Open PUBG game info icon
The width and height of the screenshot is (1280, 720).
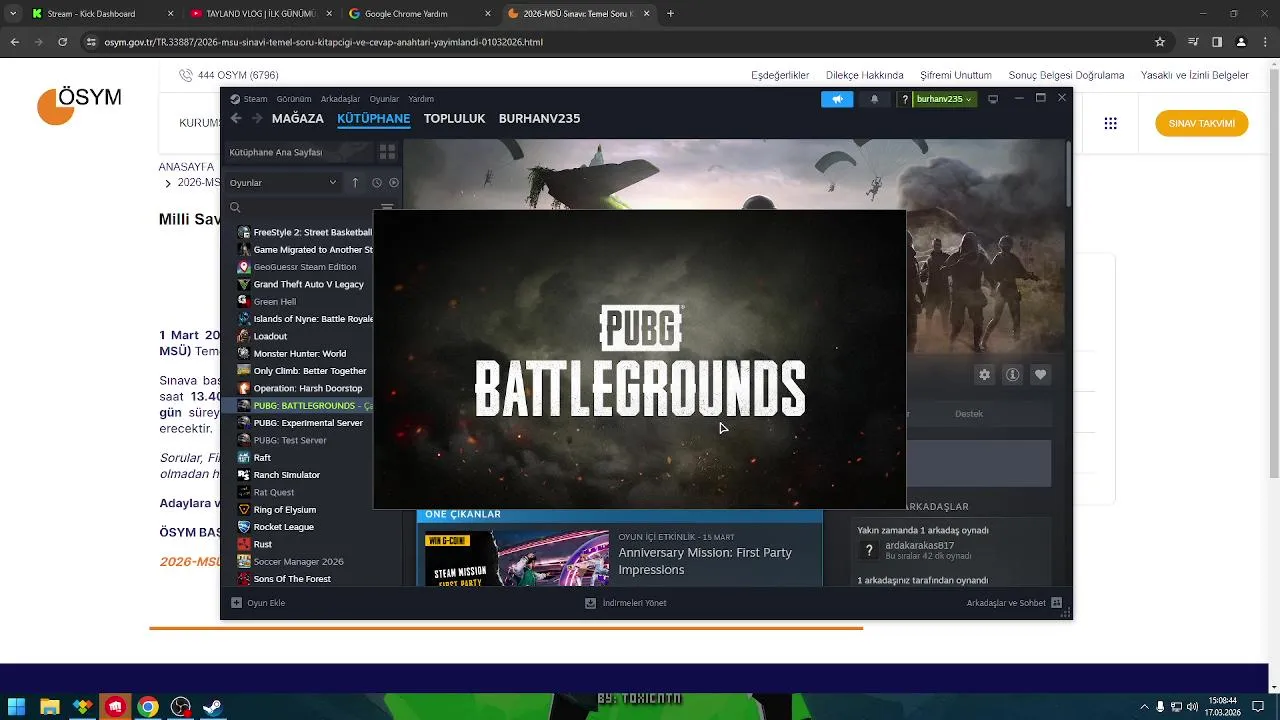click(x=1012, y=374)
